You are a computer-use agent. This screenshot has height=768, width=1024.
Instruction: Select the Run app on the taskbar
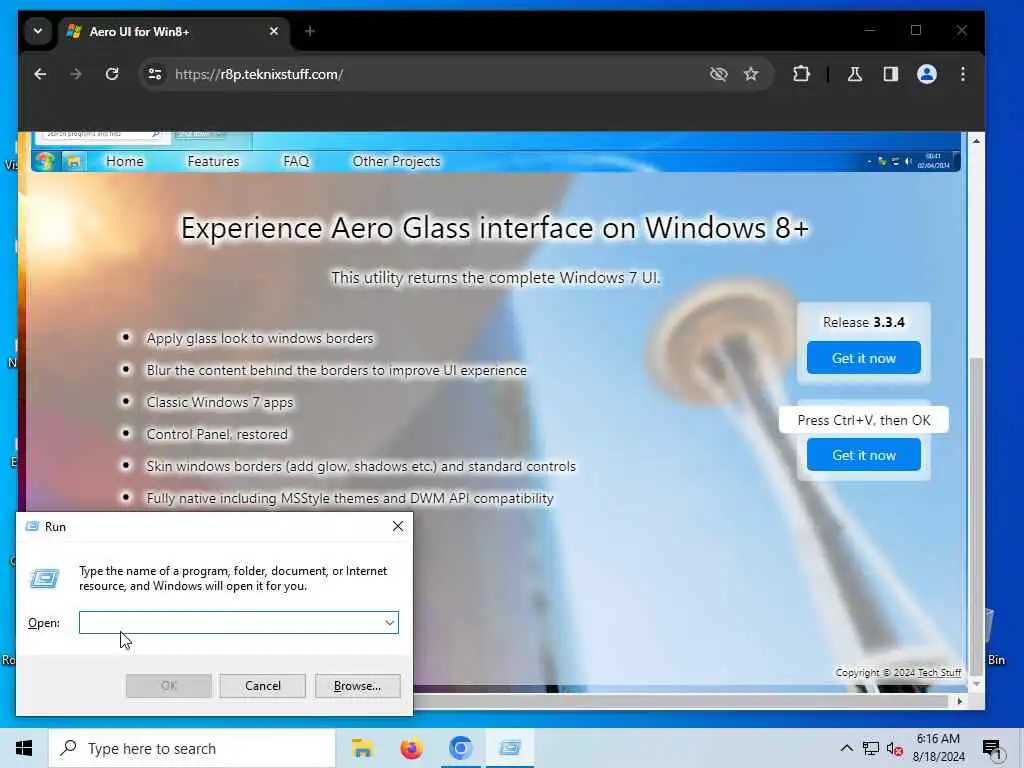coord(510,748)
